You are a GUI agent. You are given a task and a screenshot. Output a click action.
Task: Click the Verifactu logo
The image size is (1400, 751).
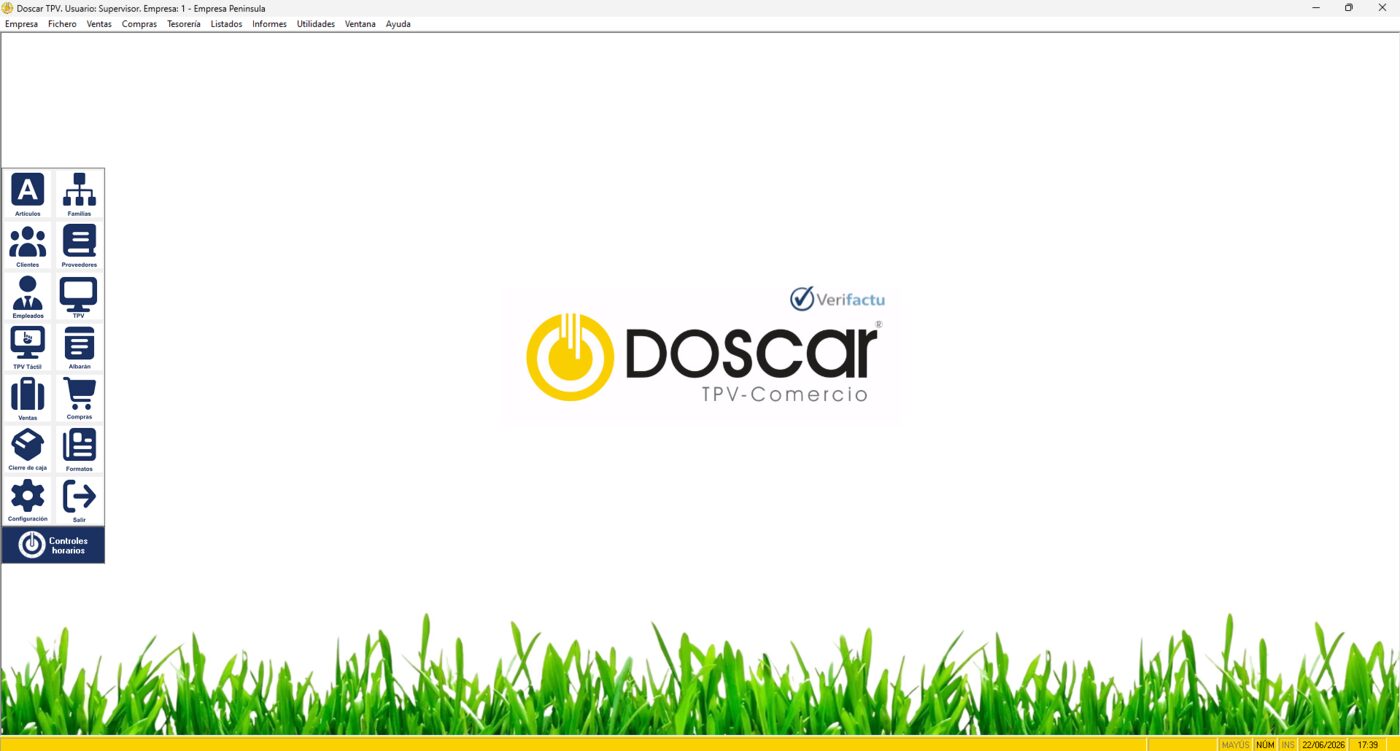tap(837, 298)
